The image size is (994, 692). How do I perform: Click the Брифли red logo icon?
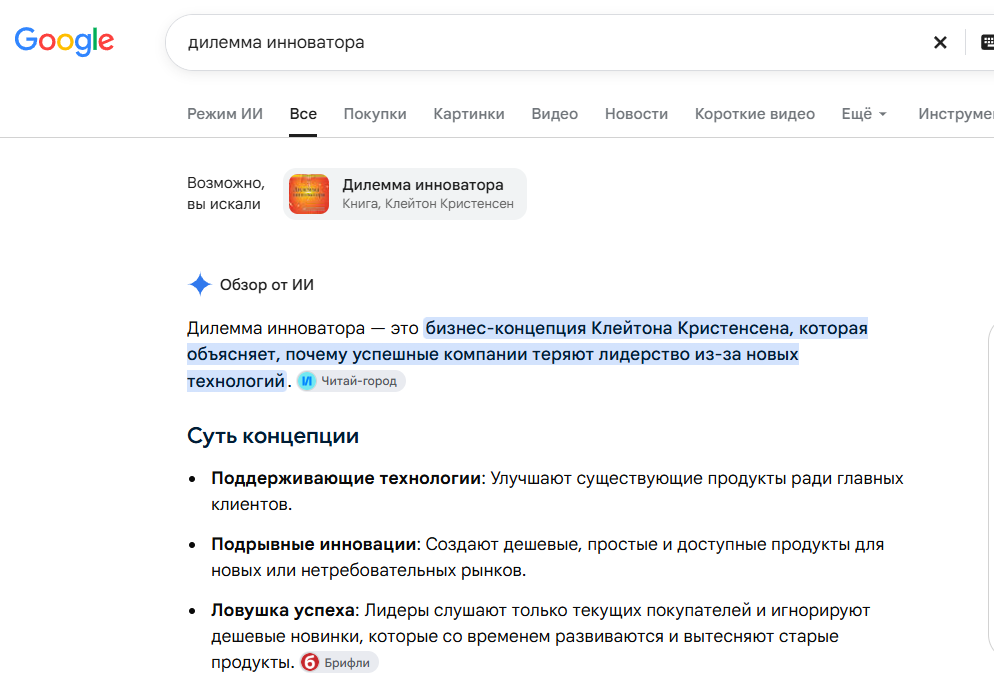click(x=309, y=662)
